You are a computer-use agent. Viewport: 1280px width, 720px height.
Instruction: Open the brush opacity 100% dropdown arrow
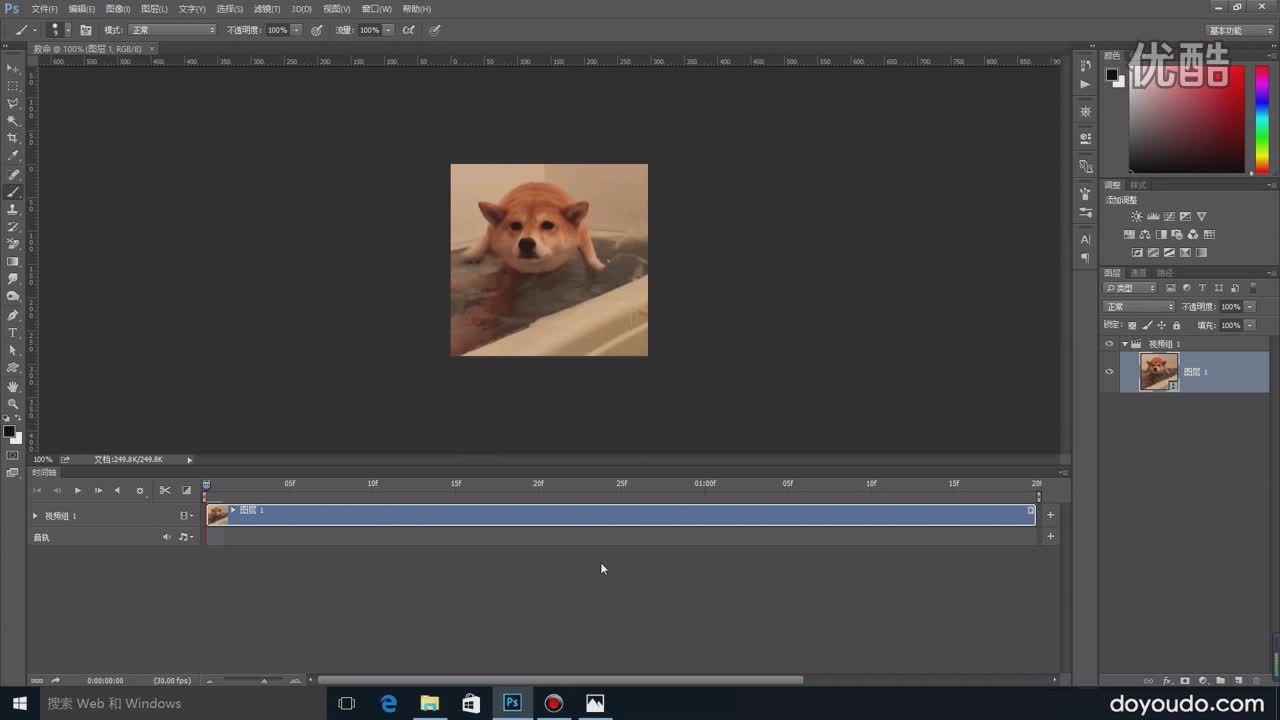pos(297,30)
